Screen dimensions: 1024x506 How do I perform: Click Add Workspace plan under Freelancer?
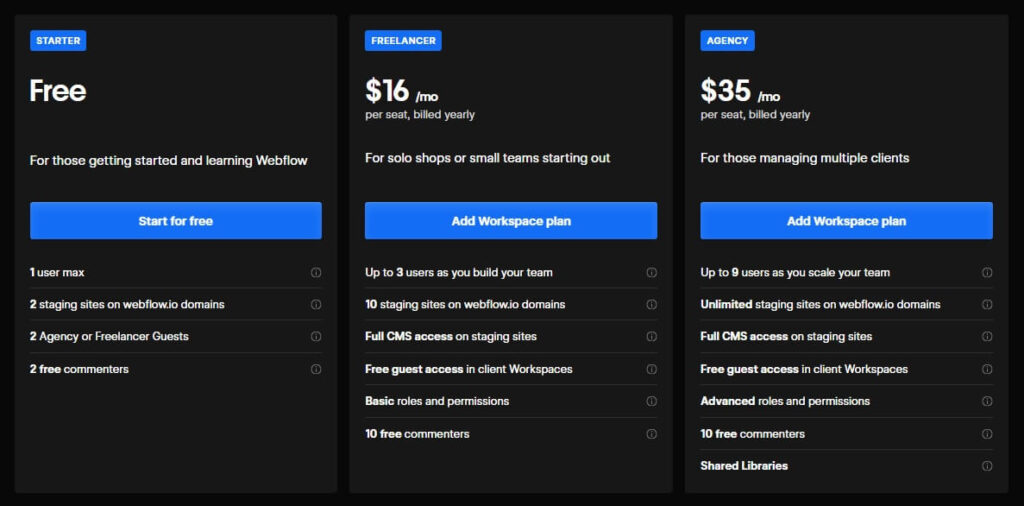pos(511,221)
